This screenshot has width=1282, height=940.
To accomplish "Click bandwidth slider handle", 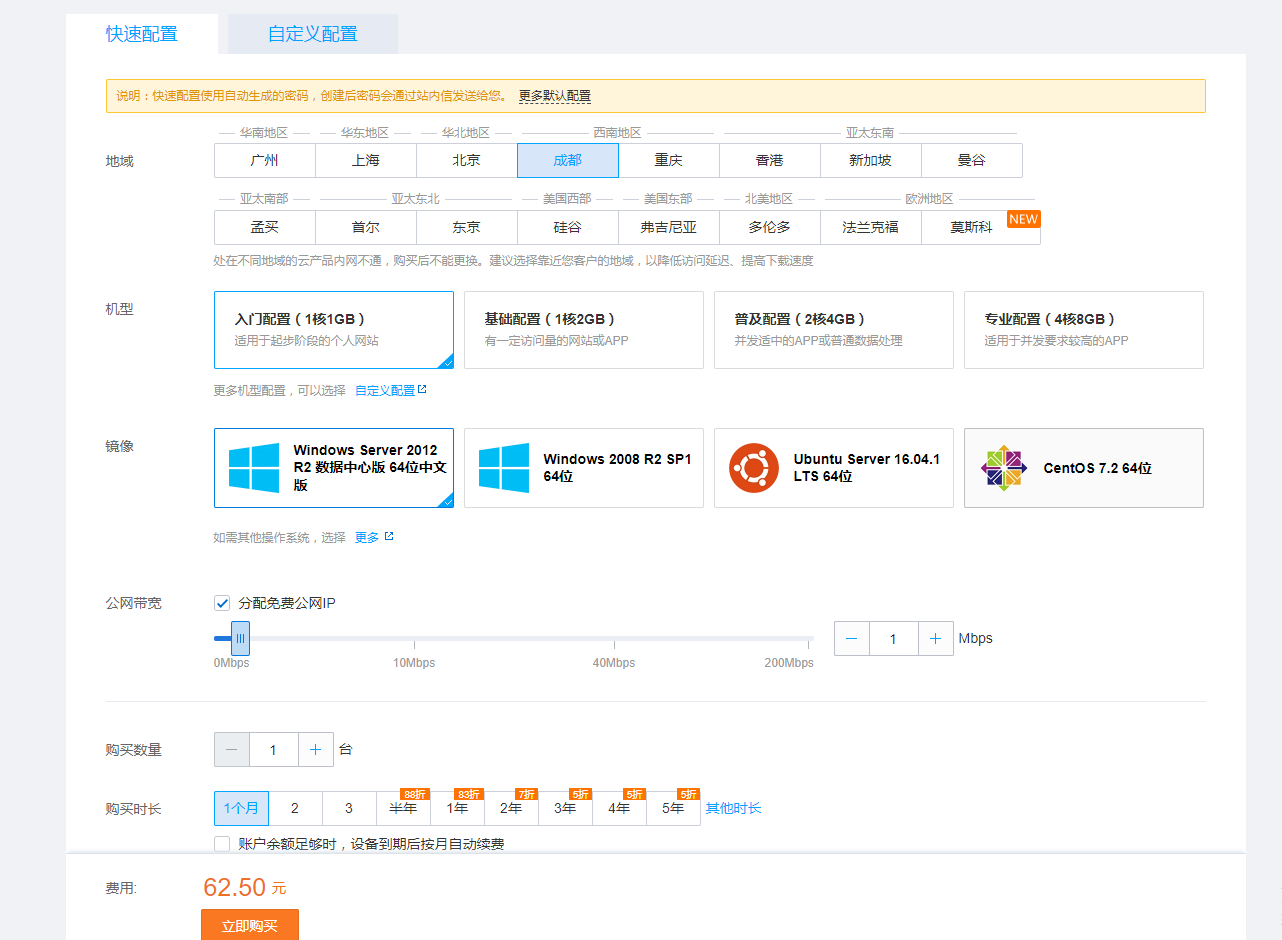I will pyautogui.click(x=240, y=638).
